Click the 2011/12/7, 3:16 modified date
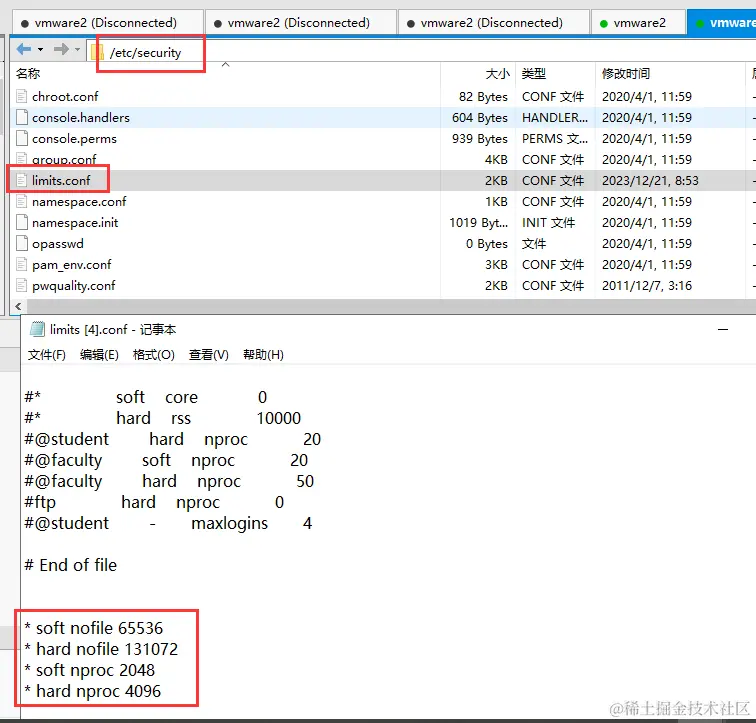Screen dimensions: 756x723 click(x=647, y=286)
